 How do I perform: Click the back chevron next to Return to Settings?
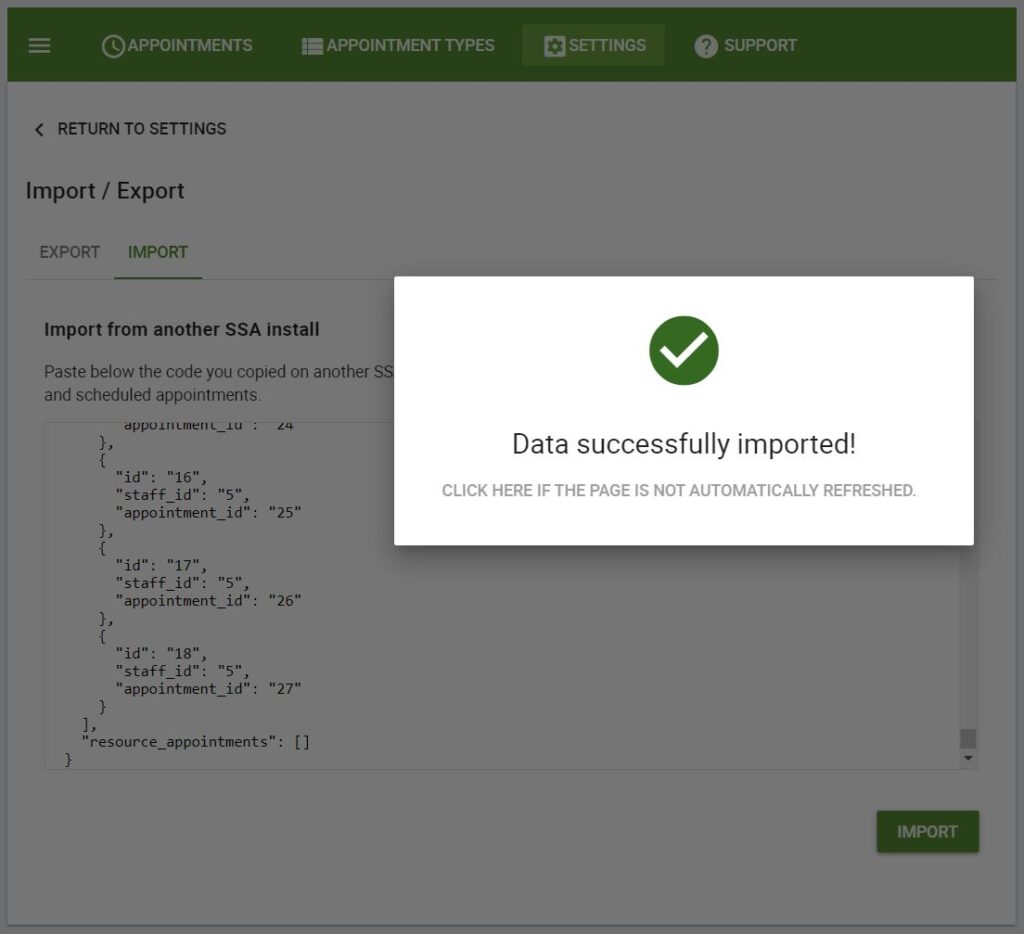pyautogui.click(x=39, y=130)
